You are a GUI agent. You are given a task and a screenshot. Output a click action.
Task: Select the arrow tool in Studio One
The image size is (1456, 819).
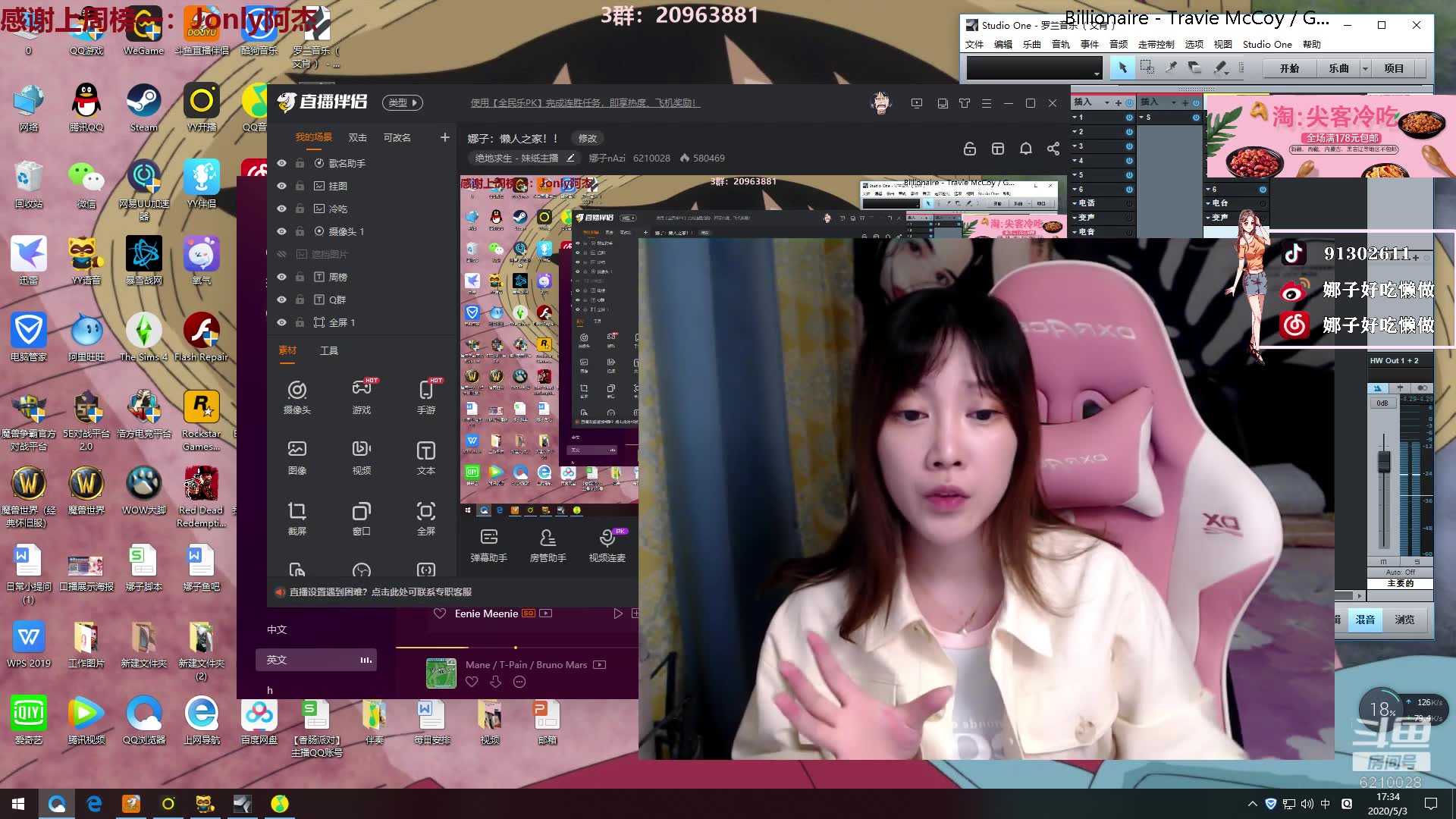click(1122, 68)
